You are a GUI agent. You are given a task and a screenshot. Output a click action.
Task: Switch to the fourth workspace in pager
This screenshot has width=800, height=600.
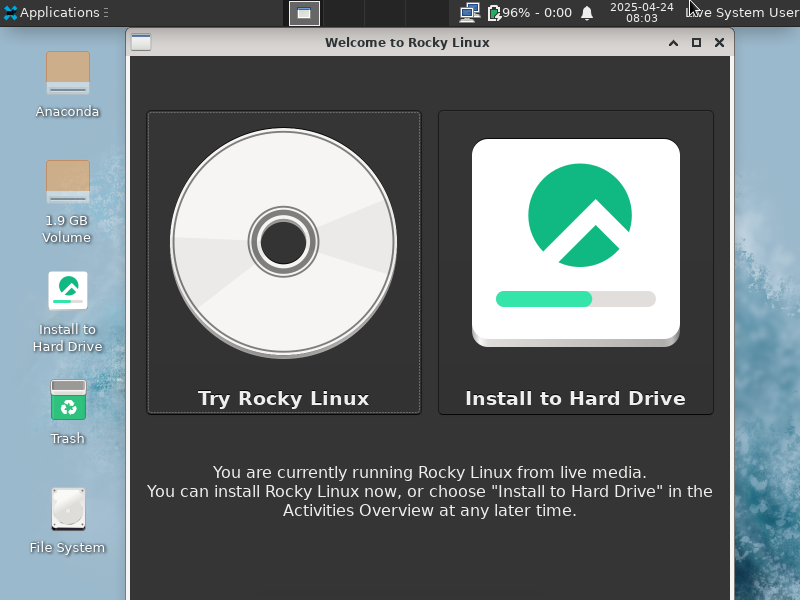point(427,13)
